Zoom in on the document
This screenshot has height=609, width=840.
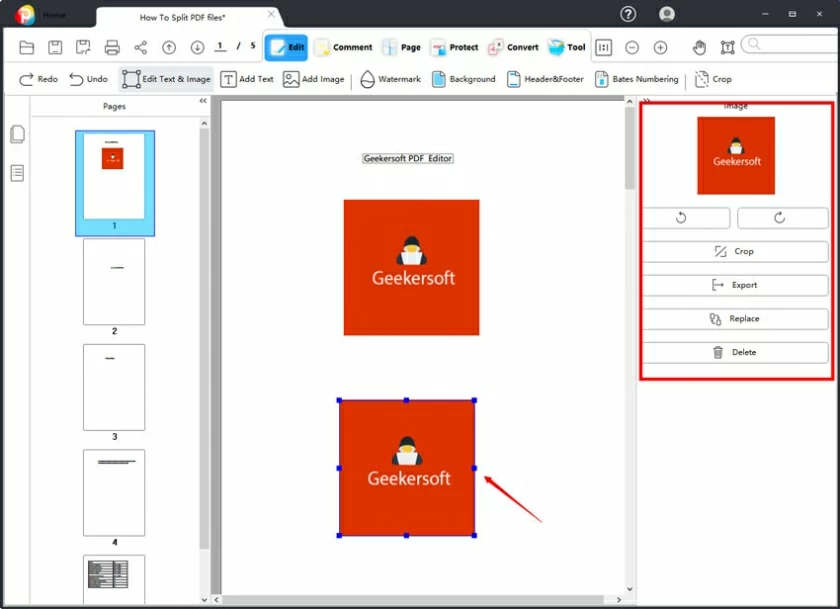click(660, 46)
